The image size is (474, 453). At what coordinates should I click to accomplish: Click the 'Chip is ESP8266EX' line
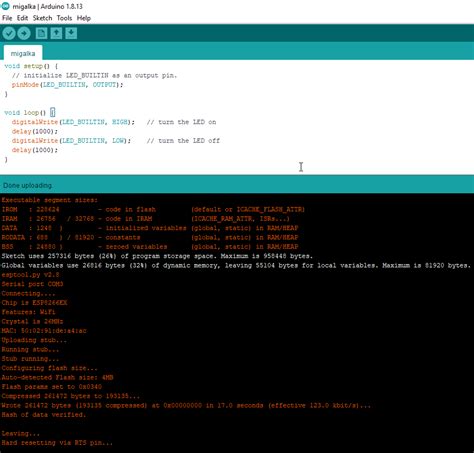point(34,303)
